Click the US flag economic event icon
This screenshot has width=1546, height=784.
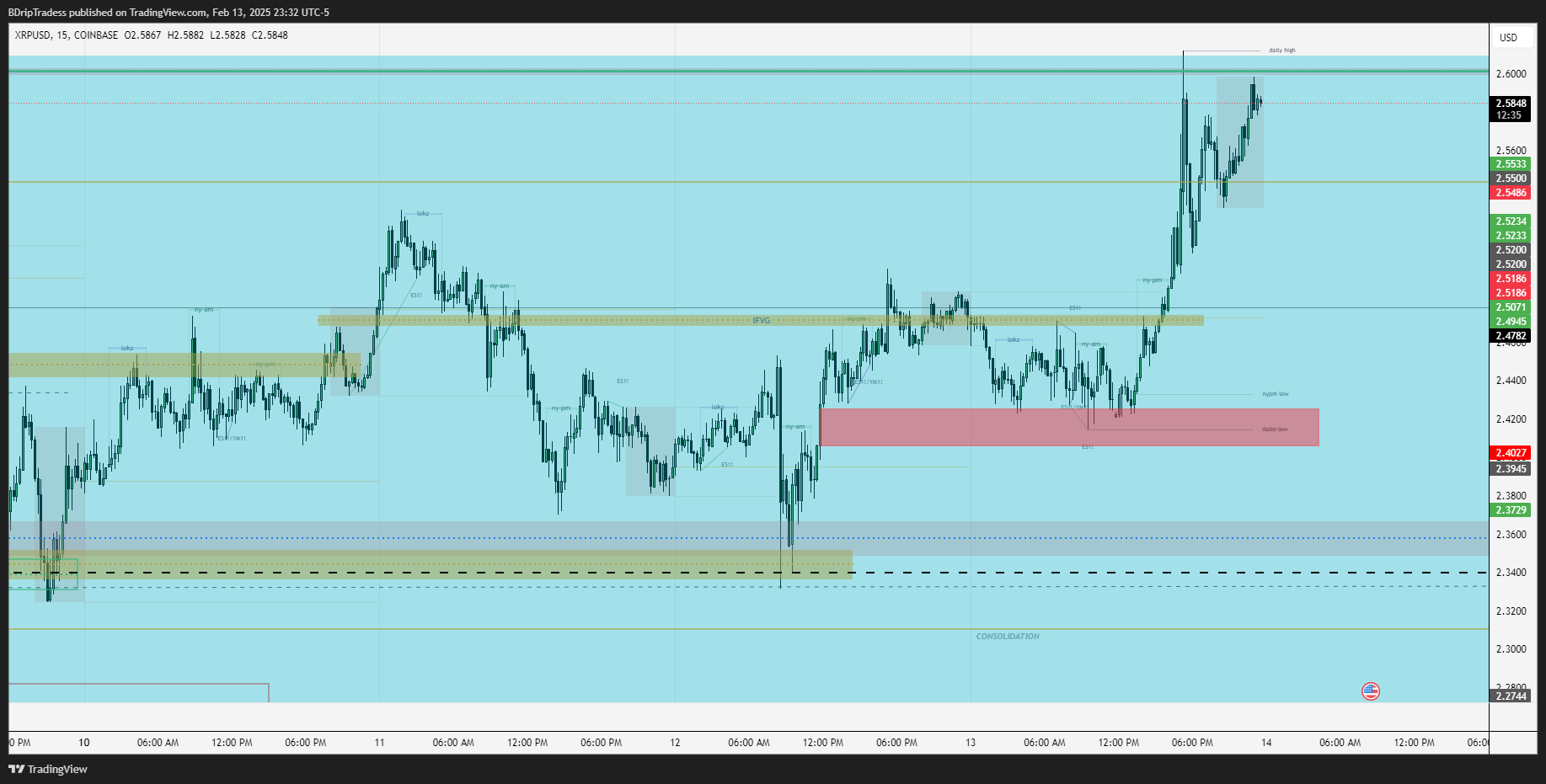coord(1371,691)
